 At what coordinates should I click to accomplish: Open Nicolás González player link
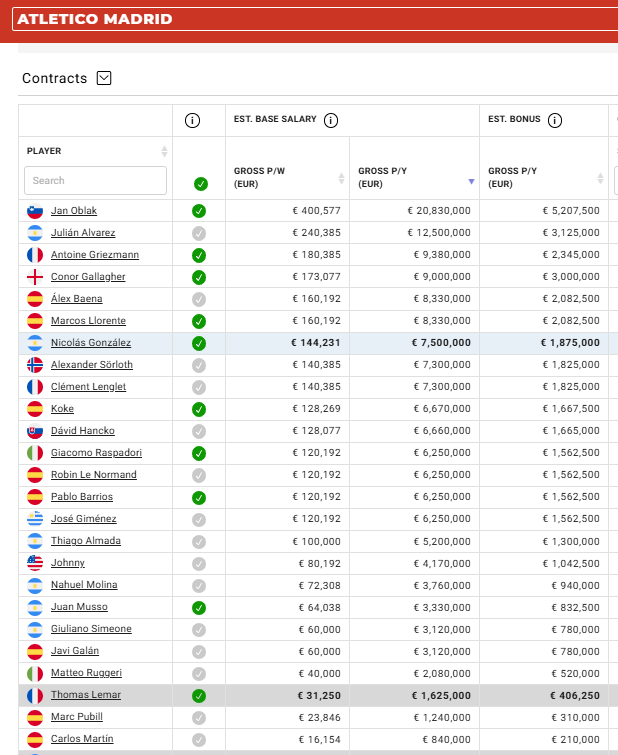tap(91, 342)
